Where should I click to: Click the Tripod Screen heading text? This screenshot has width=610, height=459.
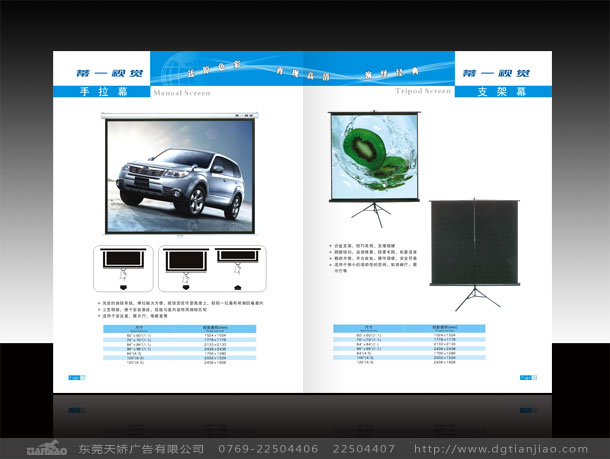(x=425, y=92)
